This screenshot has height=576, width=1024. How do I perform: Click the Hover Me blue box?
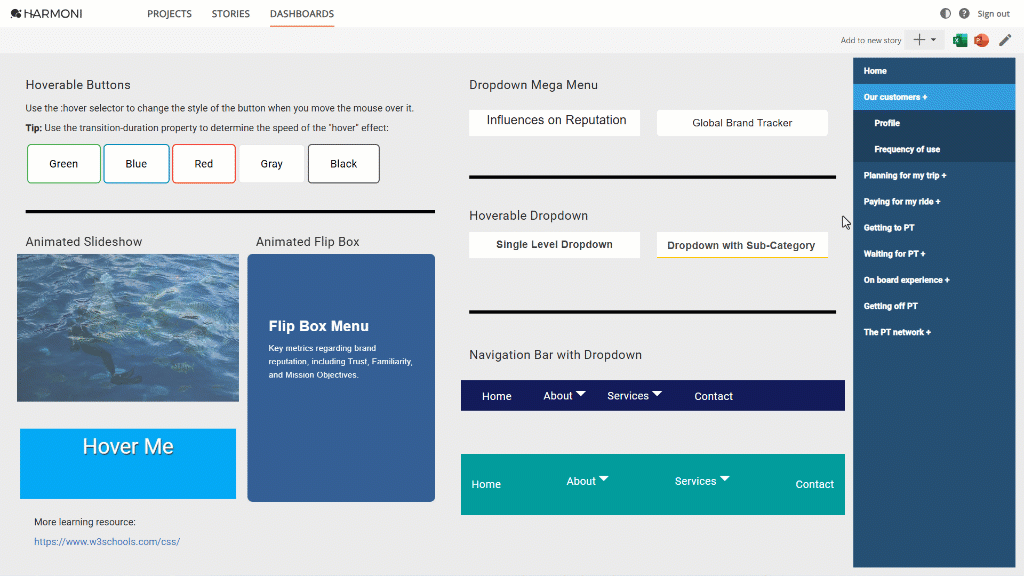[x=128, y=464]
